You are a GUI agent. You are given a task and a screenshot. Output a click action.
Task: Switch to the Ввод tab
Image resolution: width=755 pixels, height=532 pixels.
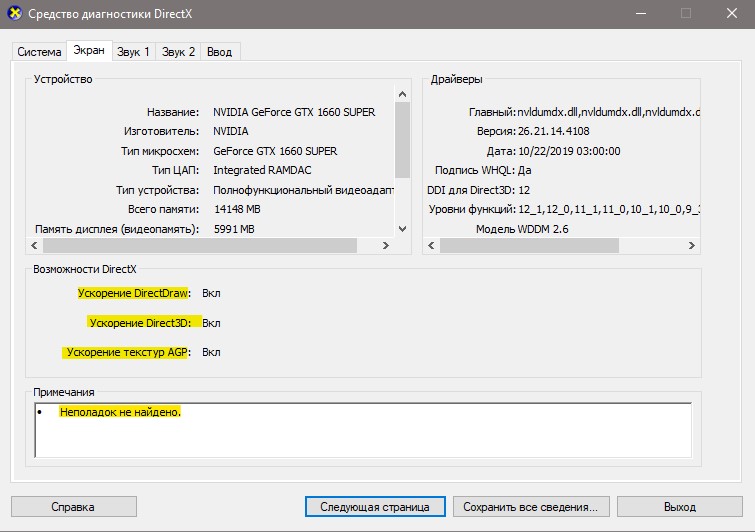click(x=220, y=52)
